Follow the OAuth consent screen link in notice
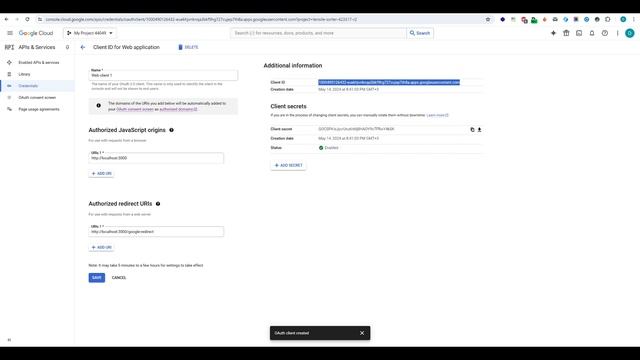Viewport: 640px width, 360px height. [x=135, y=109]
